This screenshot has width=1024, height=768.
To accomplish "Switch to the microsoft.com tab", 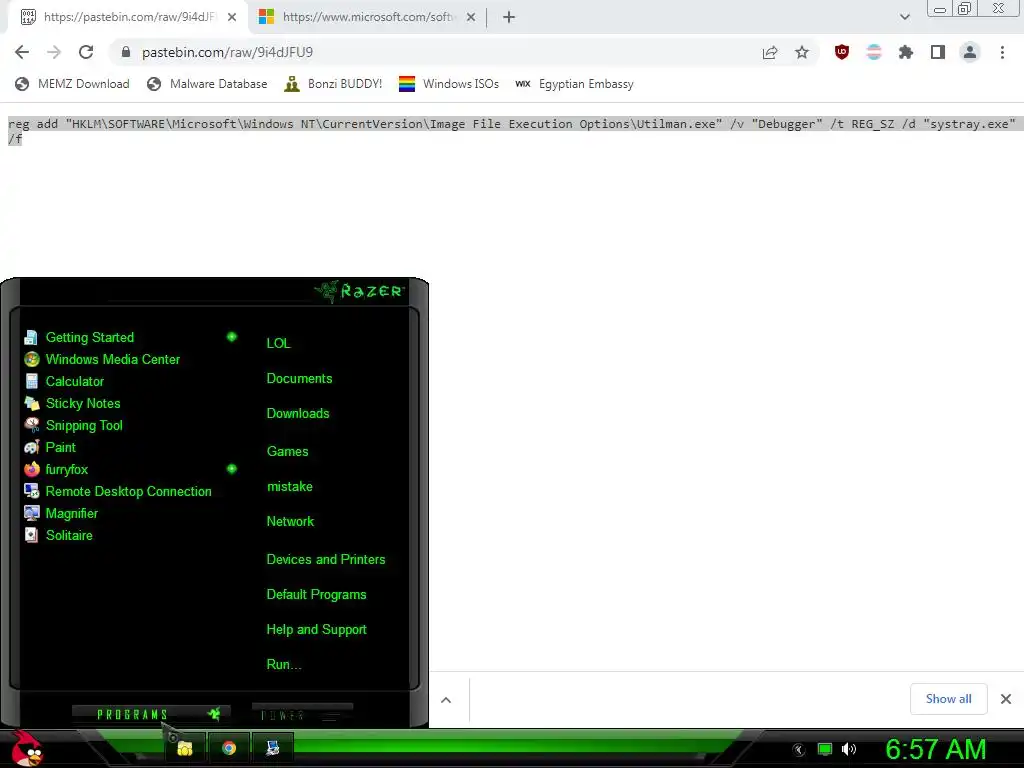I will click(x=368, y=17).
